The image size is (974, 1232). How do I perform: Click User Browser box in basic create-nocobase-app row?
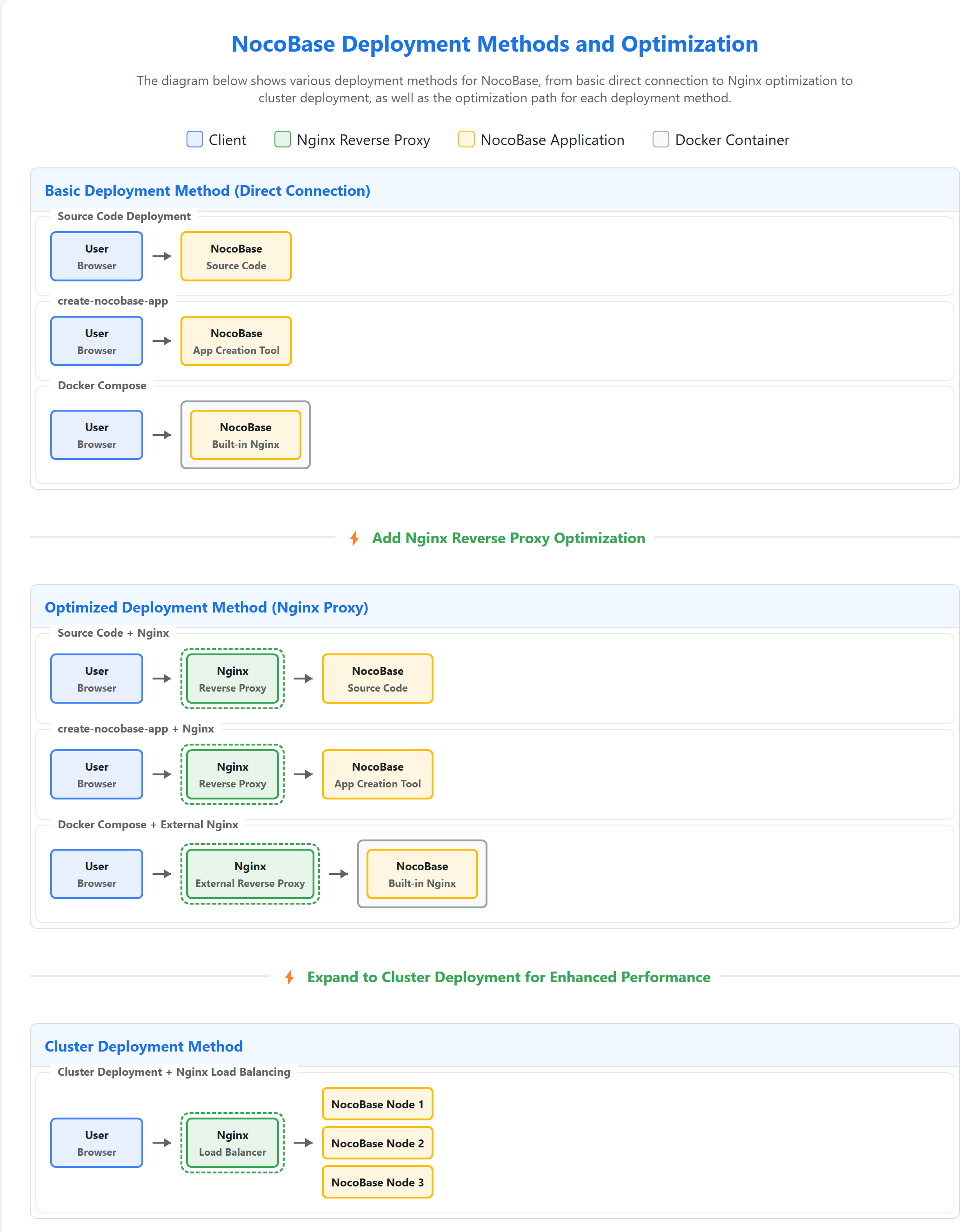click(x=97, y=341)
